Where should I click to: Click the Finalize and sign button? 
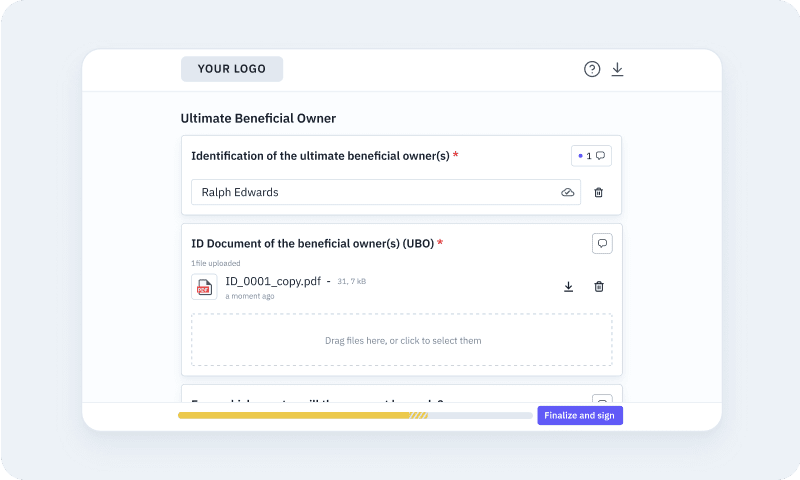580,415
